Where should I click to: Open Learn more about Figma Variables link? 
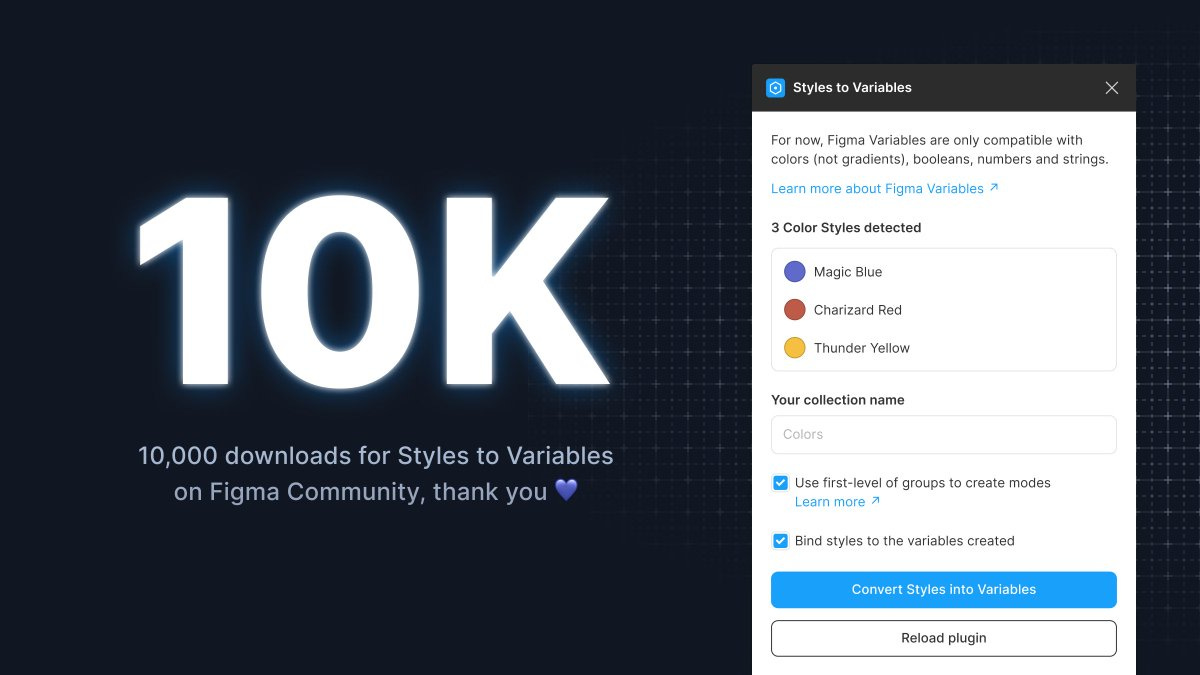click(885, 189)
